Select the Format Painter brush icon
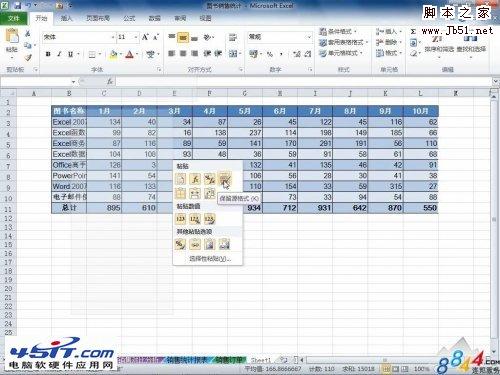The image size is (500, 375). pyautogui.click(x=28, y=57)
